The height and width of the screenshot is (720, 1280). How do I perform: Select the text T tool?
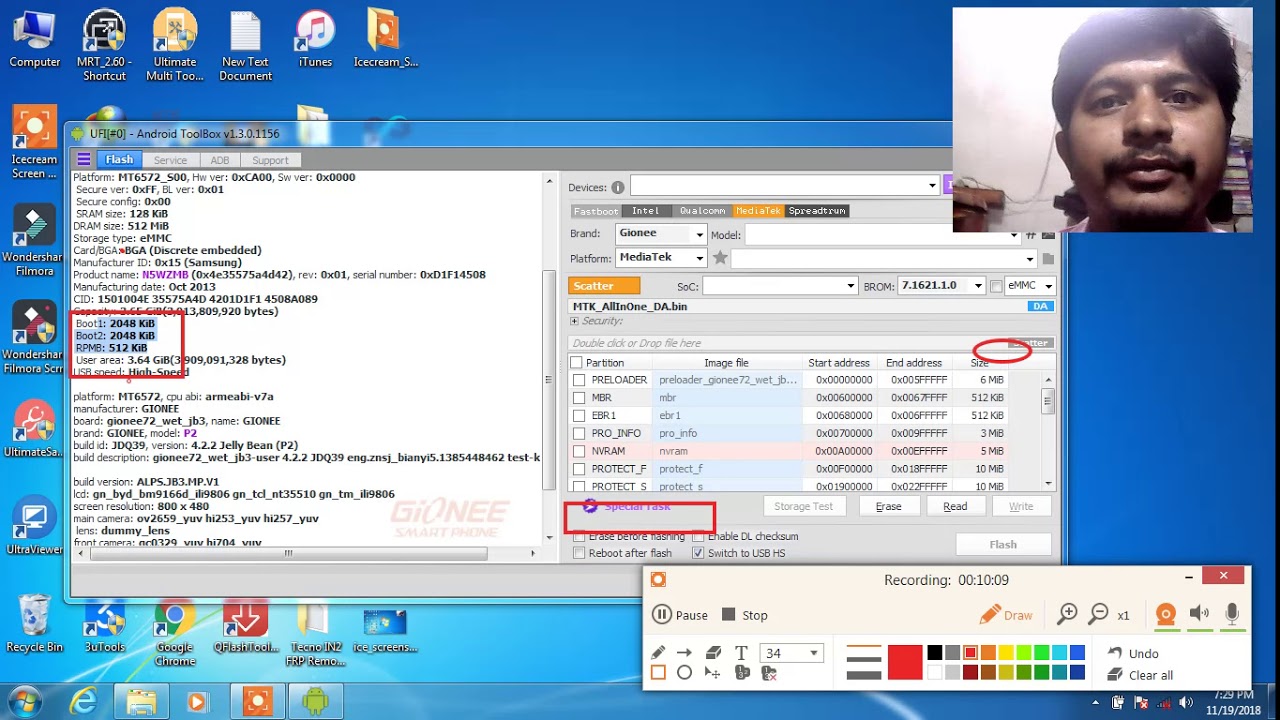tap(741, 653)
